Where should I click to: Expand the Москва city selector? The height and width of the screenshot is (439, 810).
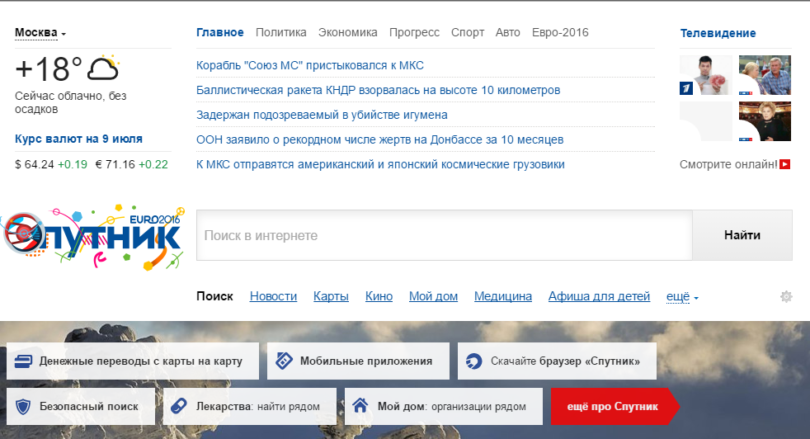40,33
